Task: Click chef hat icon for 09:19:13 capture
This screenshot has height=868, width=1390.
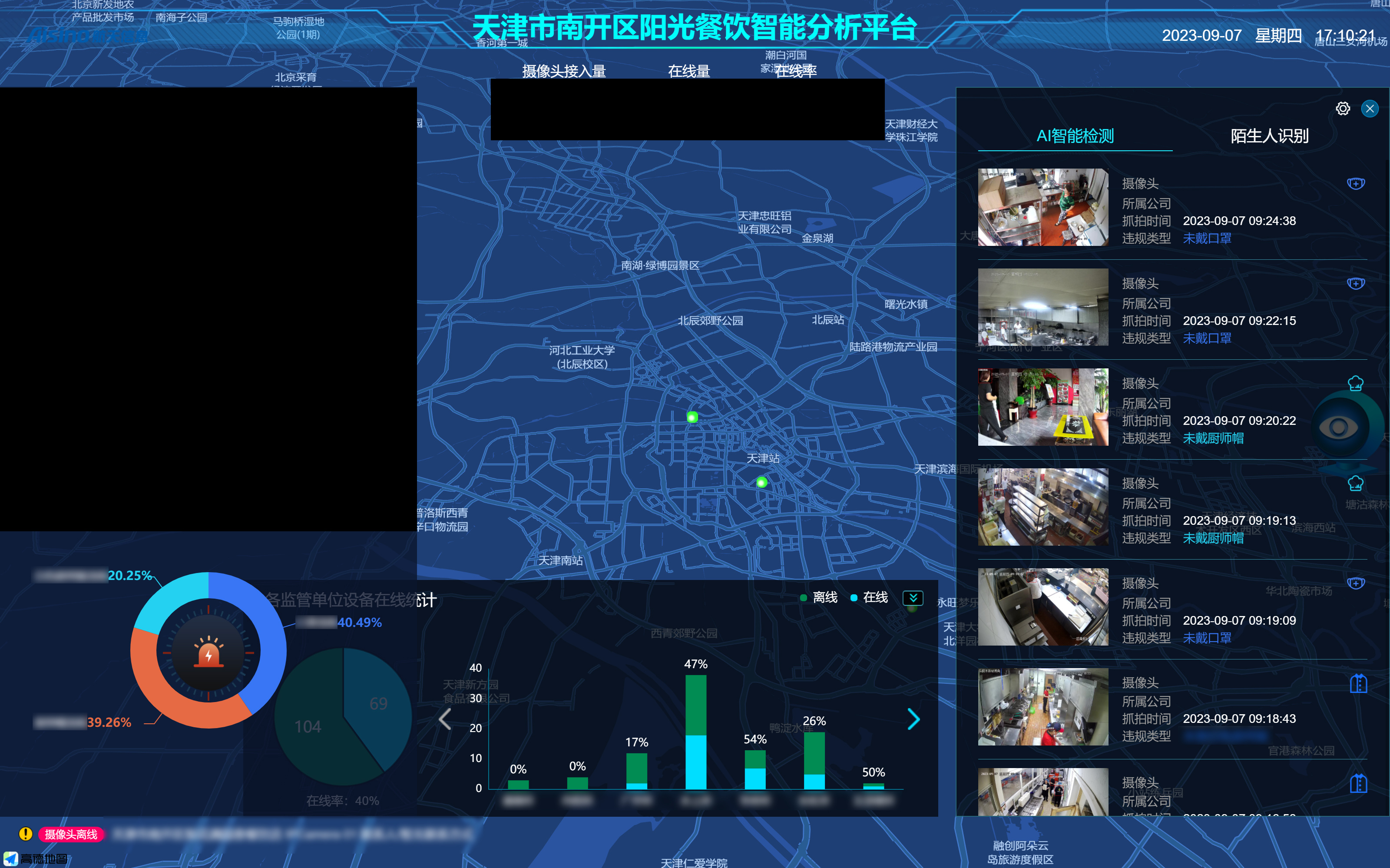Action: click(1356, 484)
